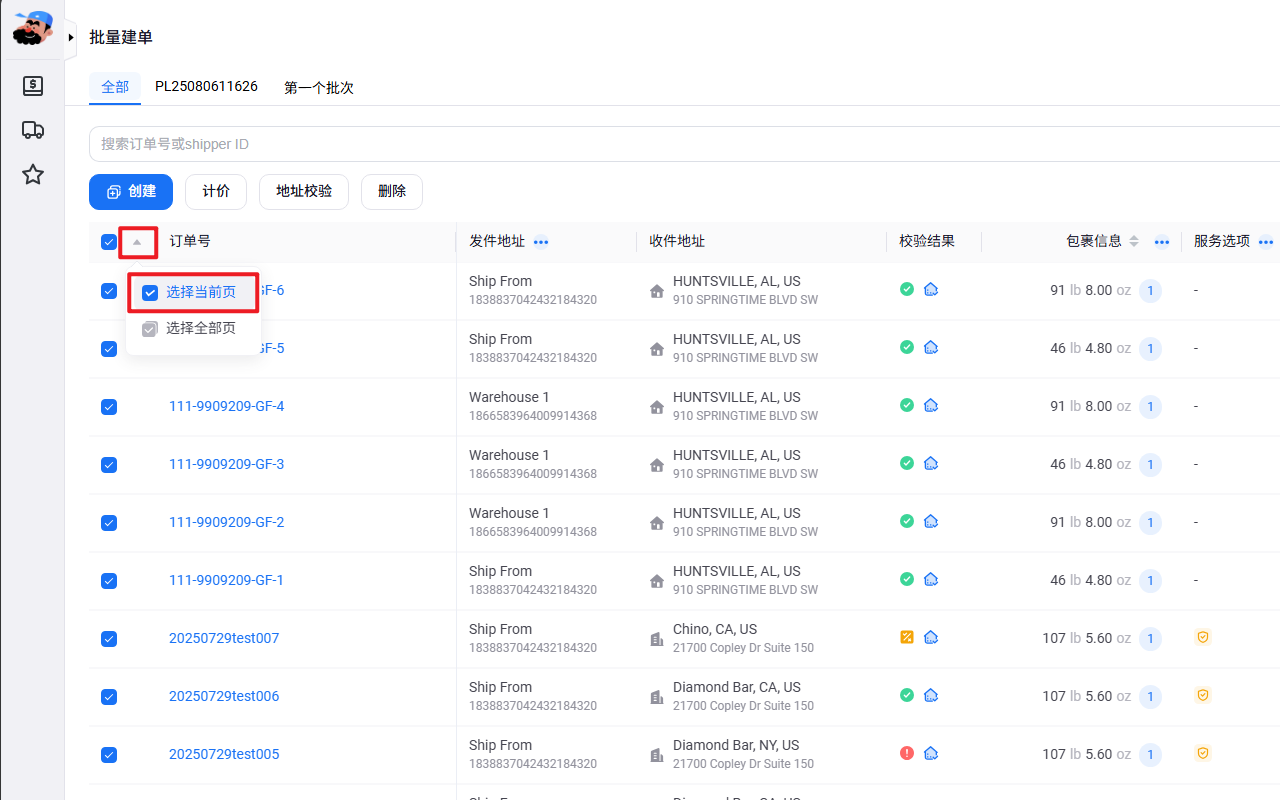Collapse the selection dropdown arrow beside header checkbox
1280x800 pixels.
point(138,242)
